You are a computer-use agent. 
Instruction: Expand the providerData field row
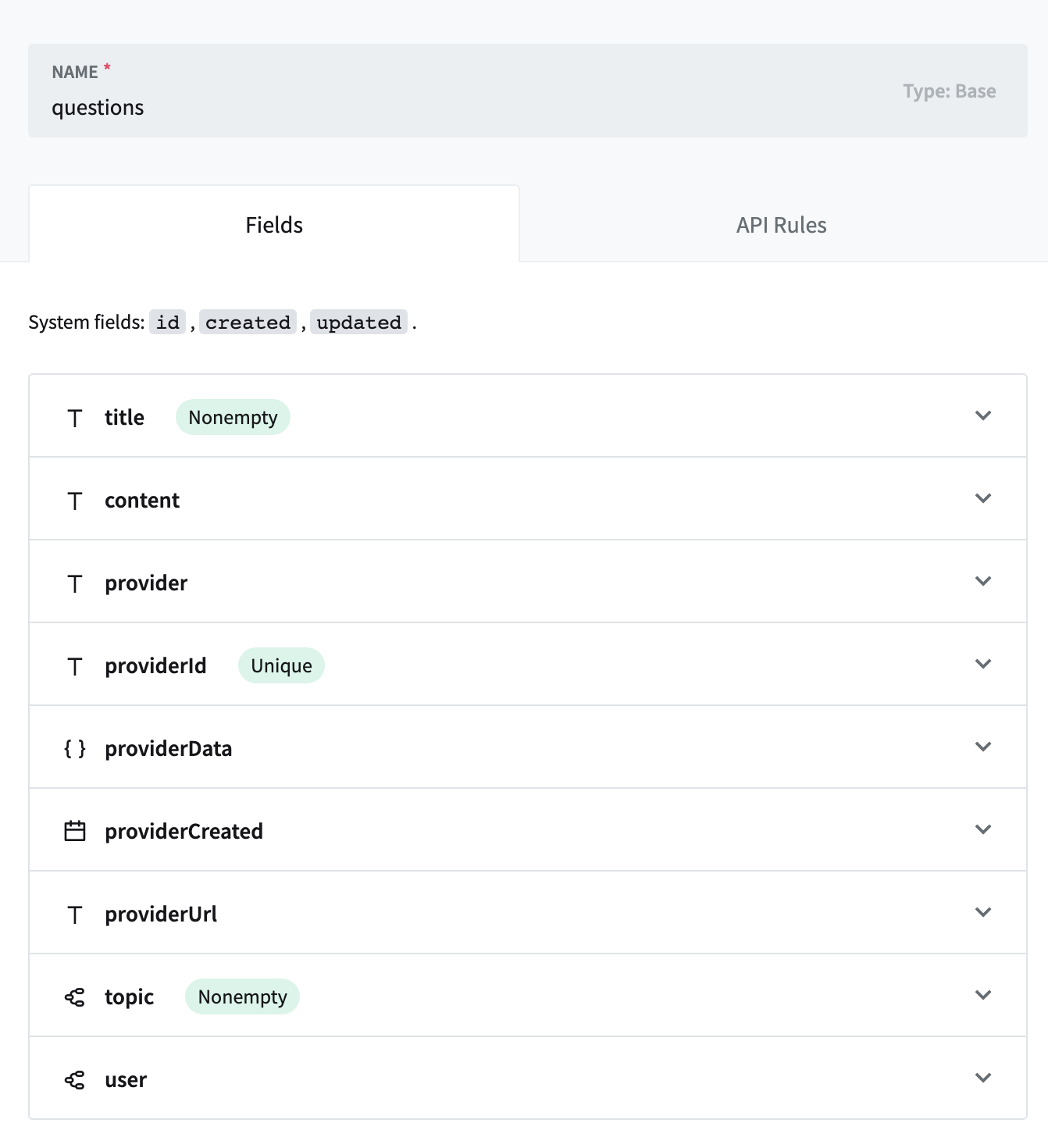click(x=983, y=747)
